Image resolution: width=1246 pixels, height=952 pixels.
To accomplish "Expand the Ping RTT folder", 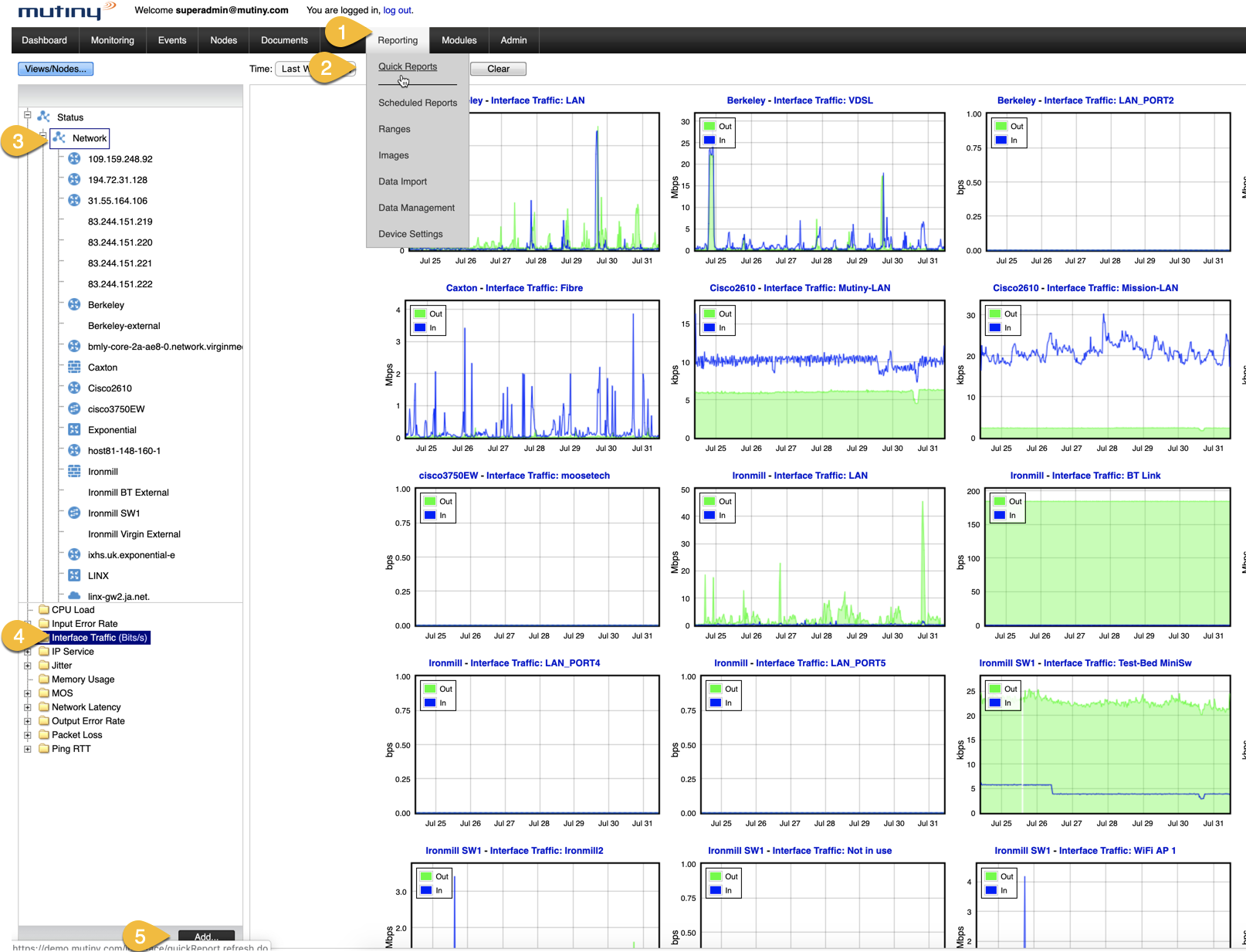I will [27, 749].
